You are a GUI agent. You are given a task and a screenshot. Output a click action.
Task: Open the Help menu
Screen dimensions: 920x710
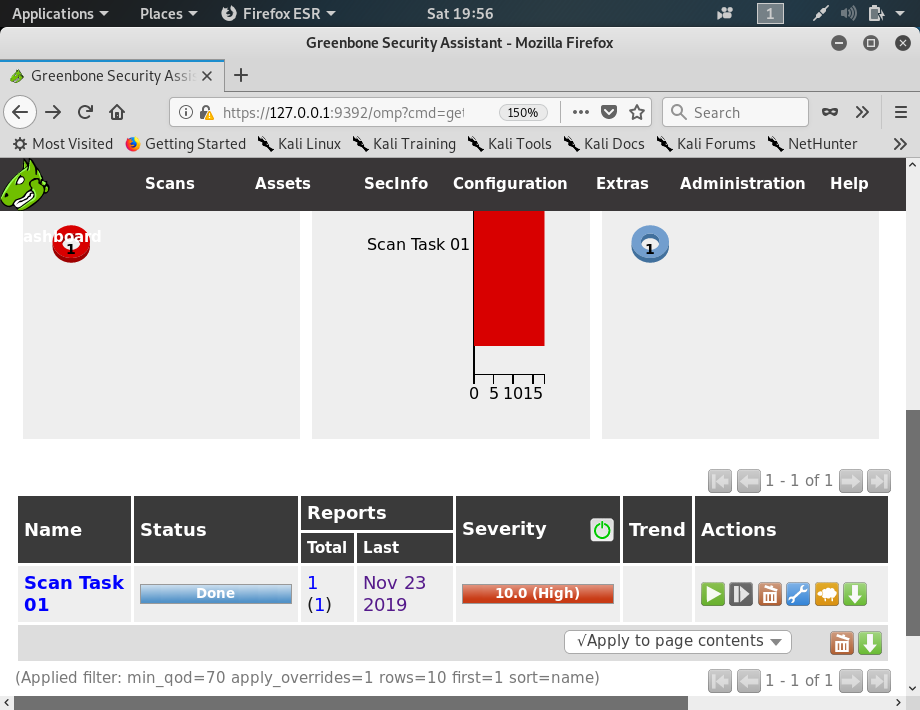tap(849, 184)
